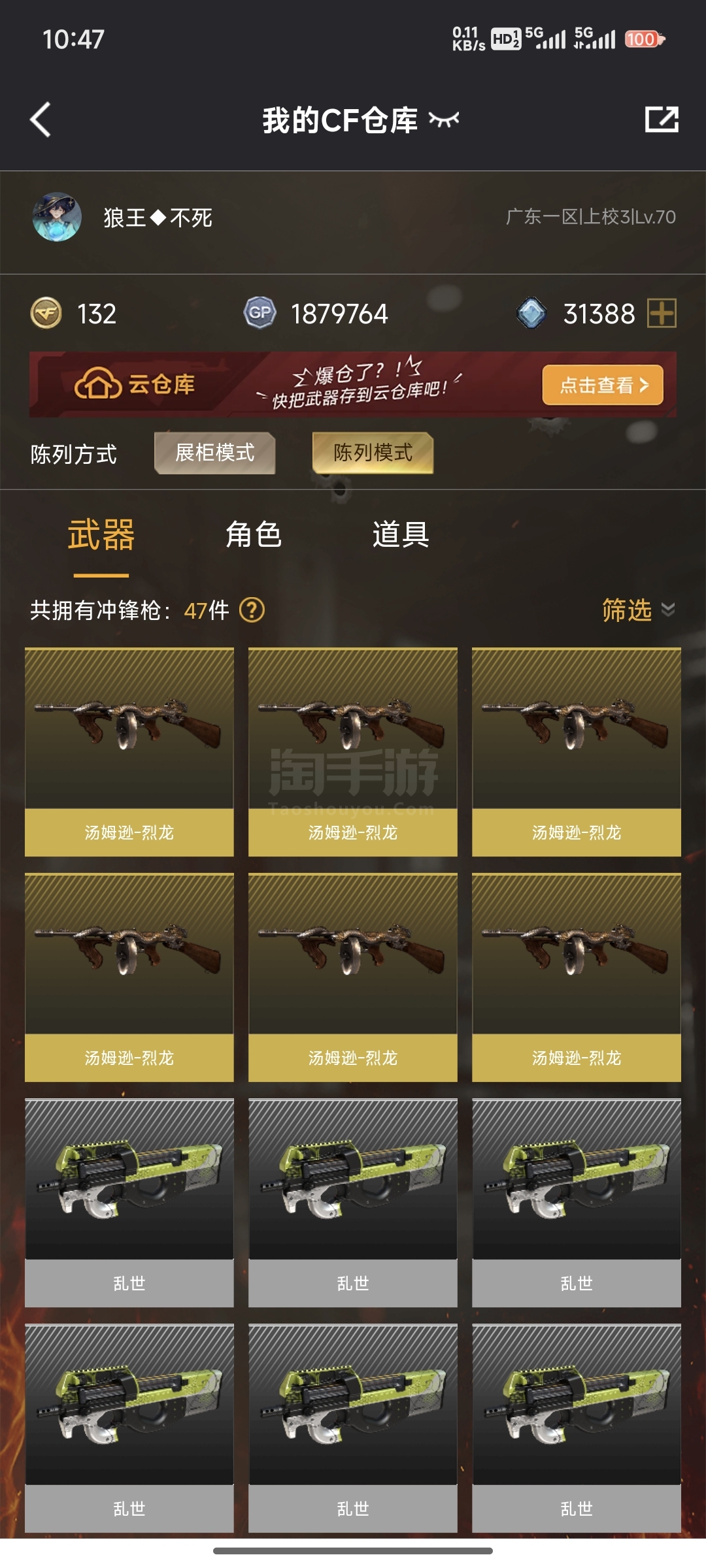Image resolution: width=706 pixels, height=1568 pixels.
Task: Open the share/export icon
Action: (662, 120)
